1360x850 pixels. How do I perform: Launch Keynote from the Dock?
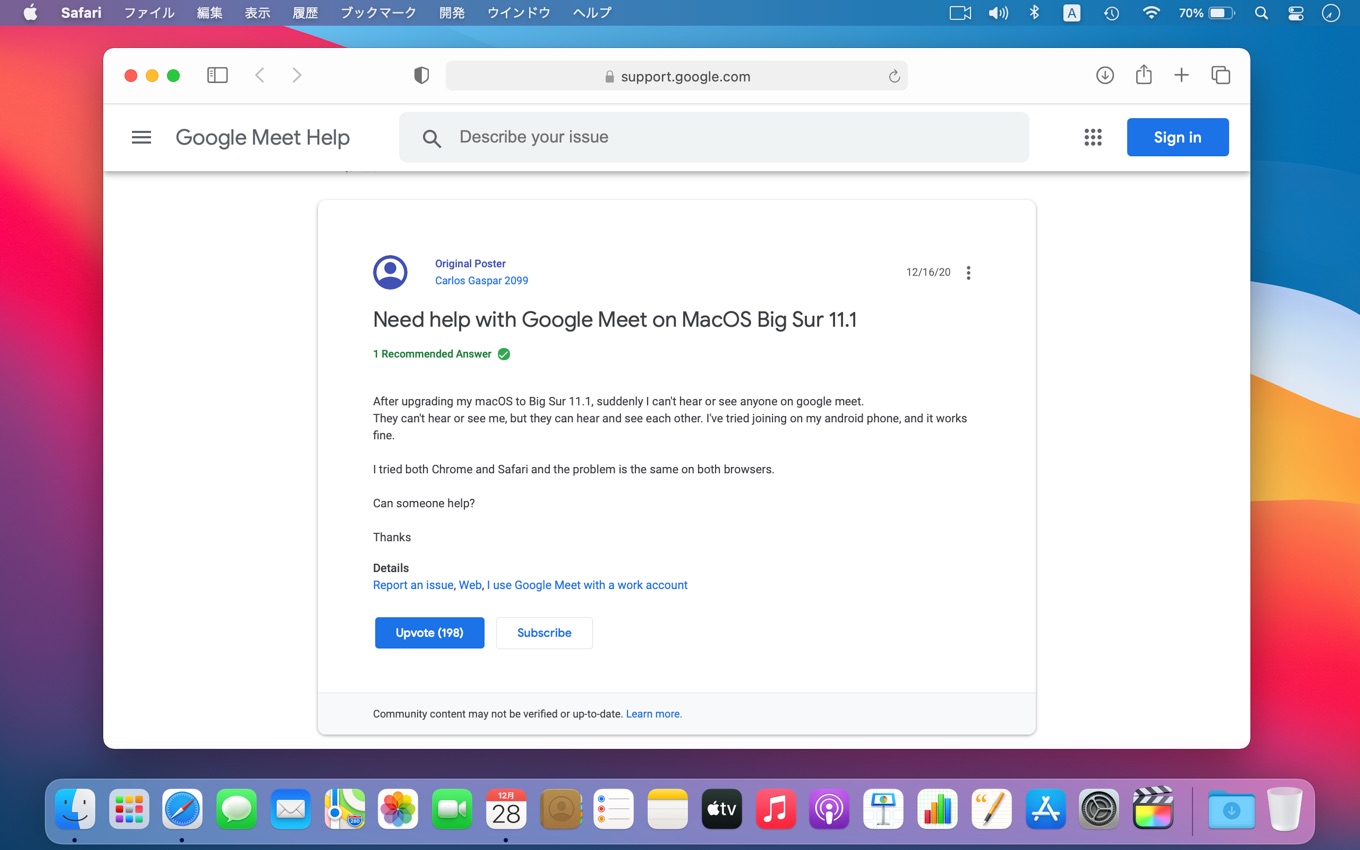883,809
